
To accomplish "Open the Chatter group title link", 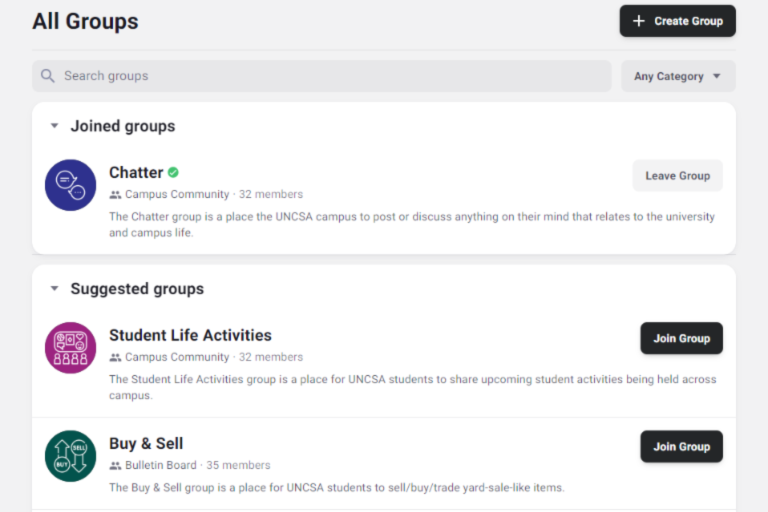I will pos(136,172).
